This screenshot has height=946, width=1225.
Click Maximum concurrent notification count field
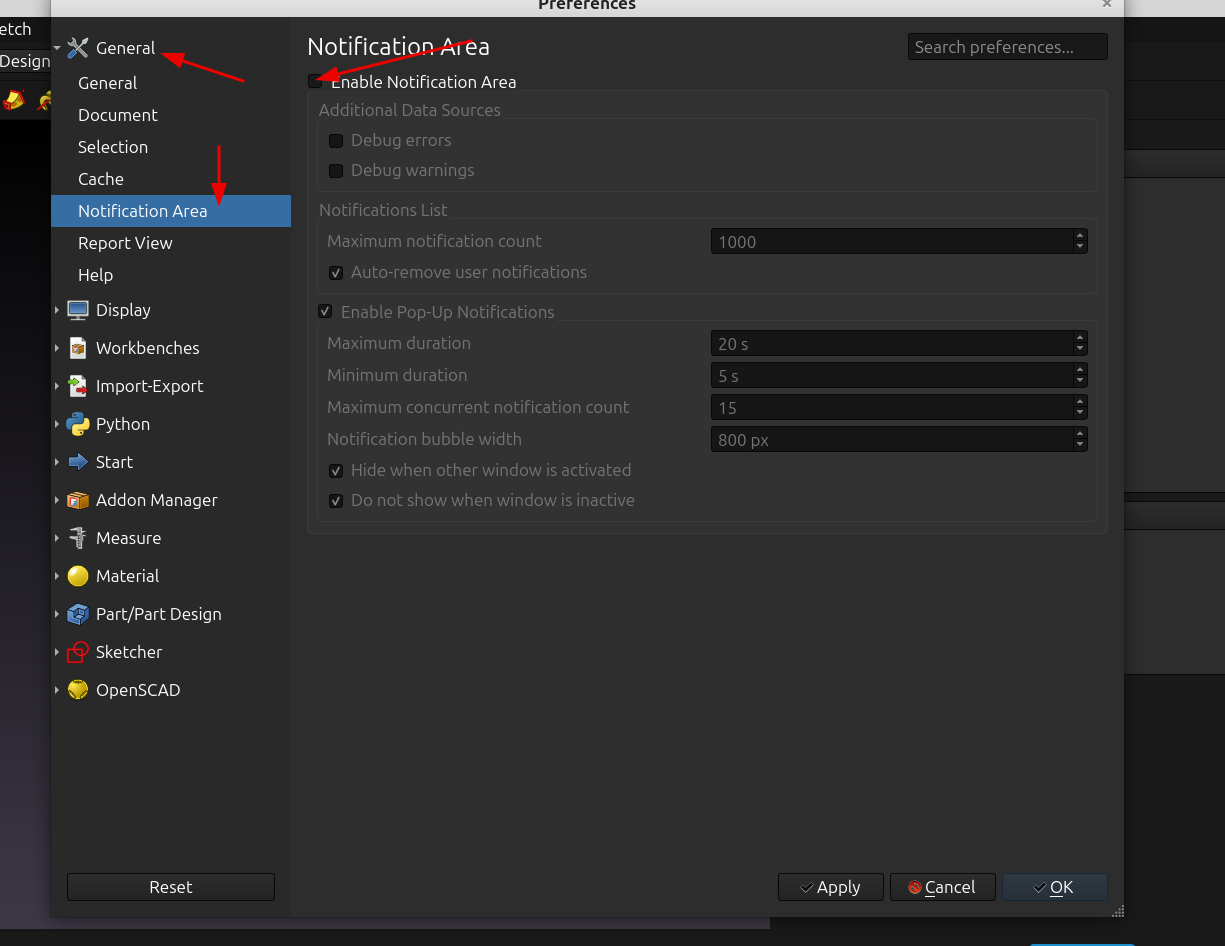(x=899, y=407)
